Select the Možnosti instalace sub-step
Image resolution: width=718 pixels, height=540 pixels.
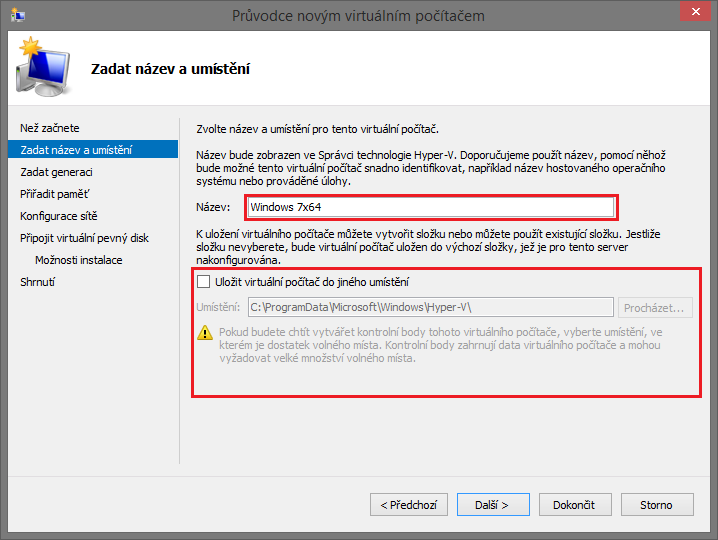78,260
